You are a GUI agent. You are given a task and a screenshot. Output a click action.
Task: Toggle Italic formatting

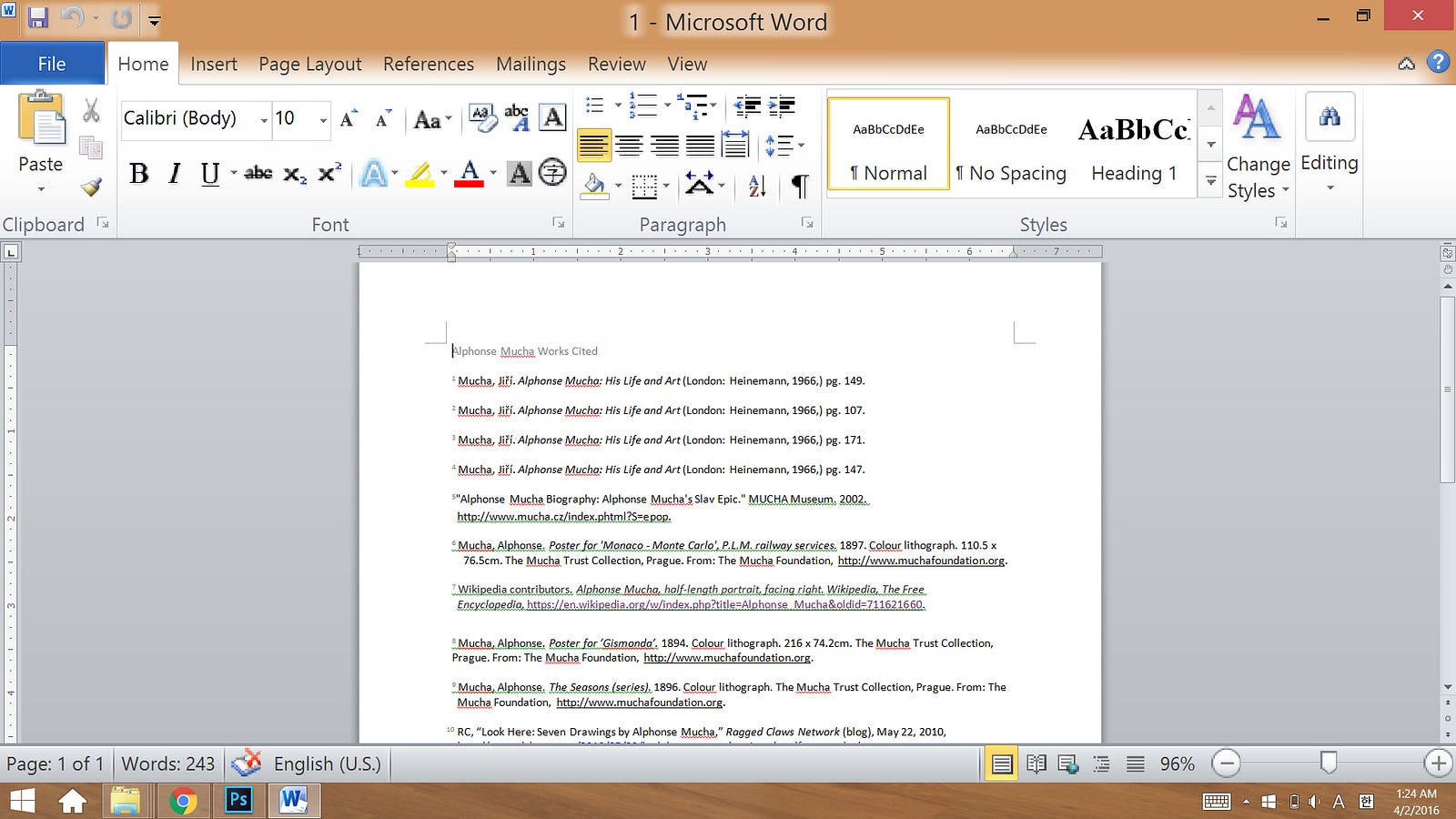point(175,173)
